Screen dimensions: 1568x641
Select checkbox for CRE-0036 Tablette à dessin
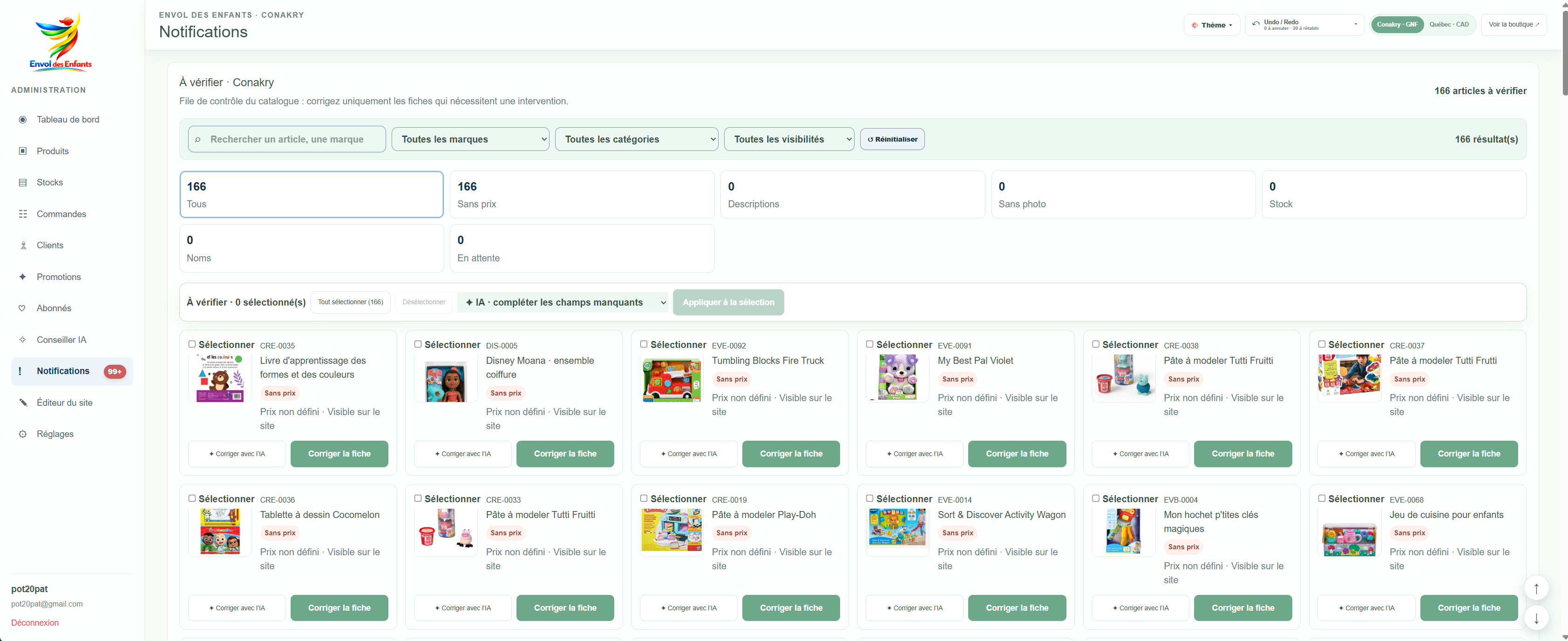(192, 498)
